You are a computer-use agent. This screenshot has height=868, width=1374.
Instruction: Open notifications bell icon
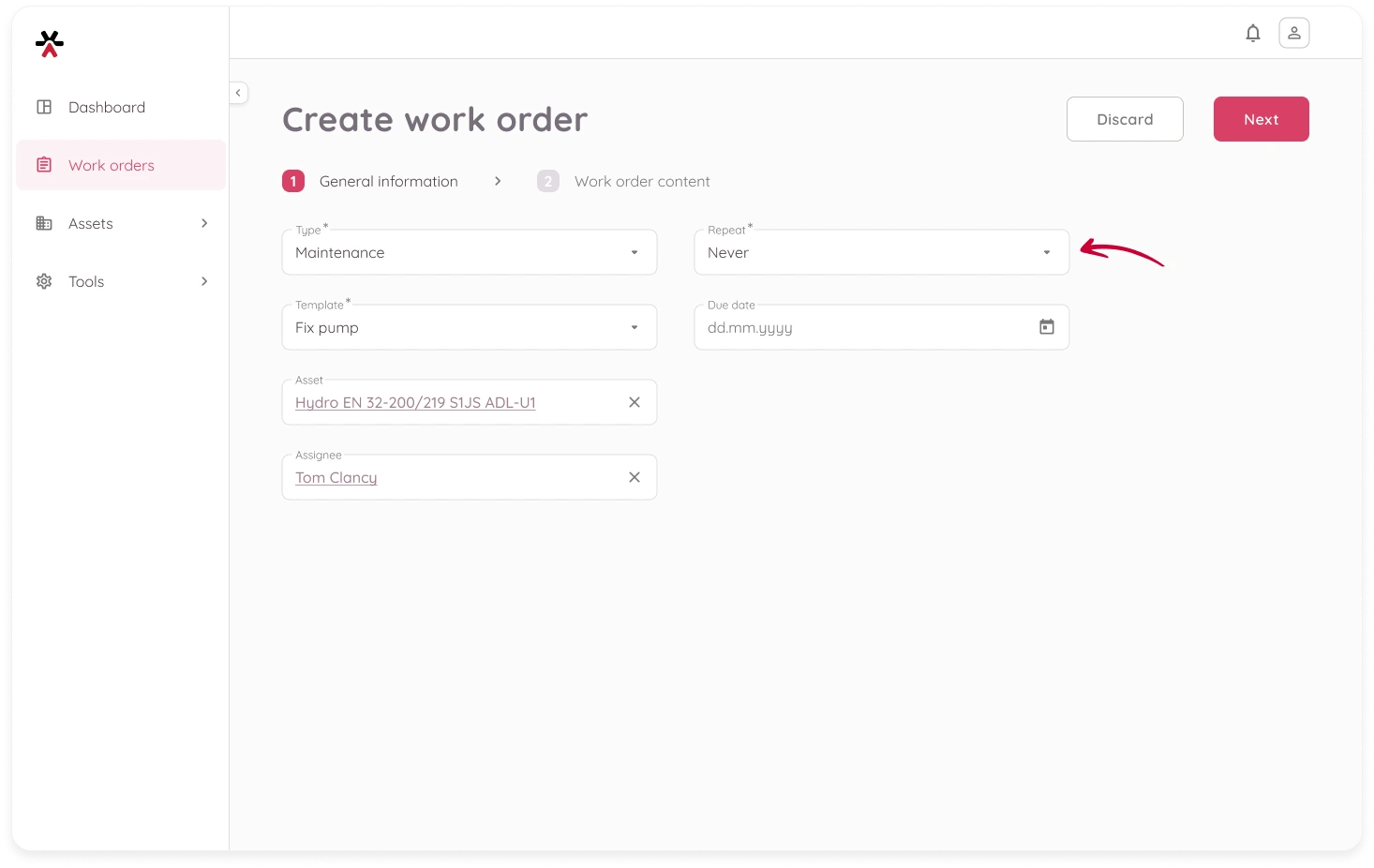(1252, 34)
